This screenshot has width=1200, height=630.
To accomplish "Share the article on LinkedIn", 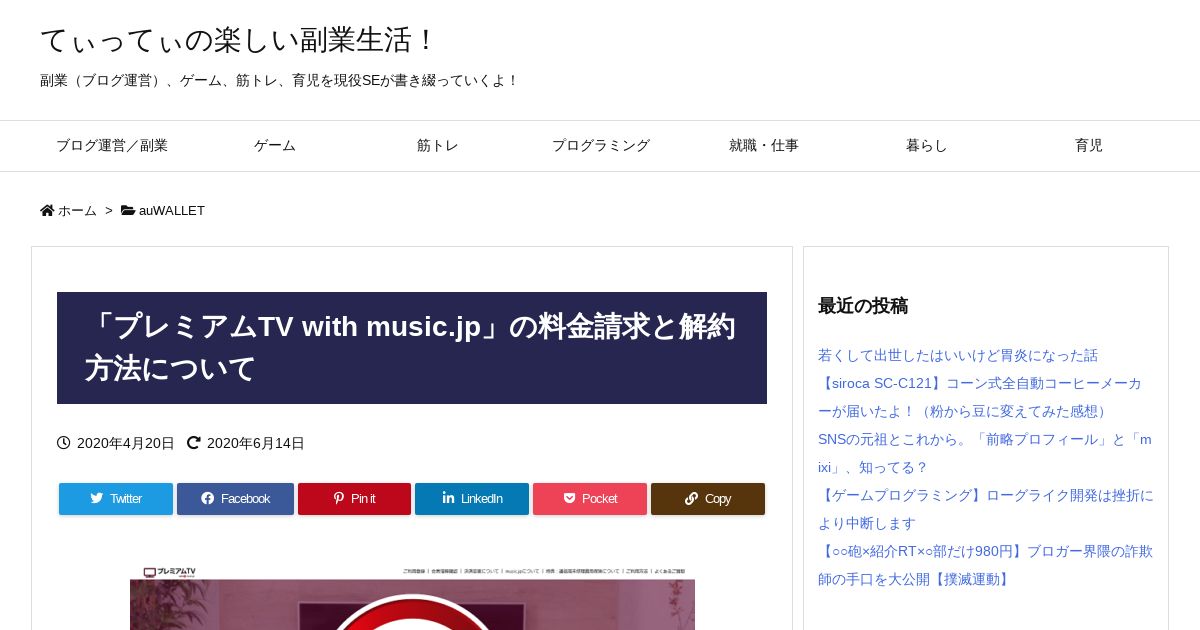I will [472, 499].
